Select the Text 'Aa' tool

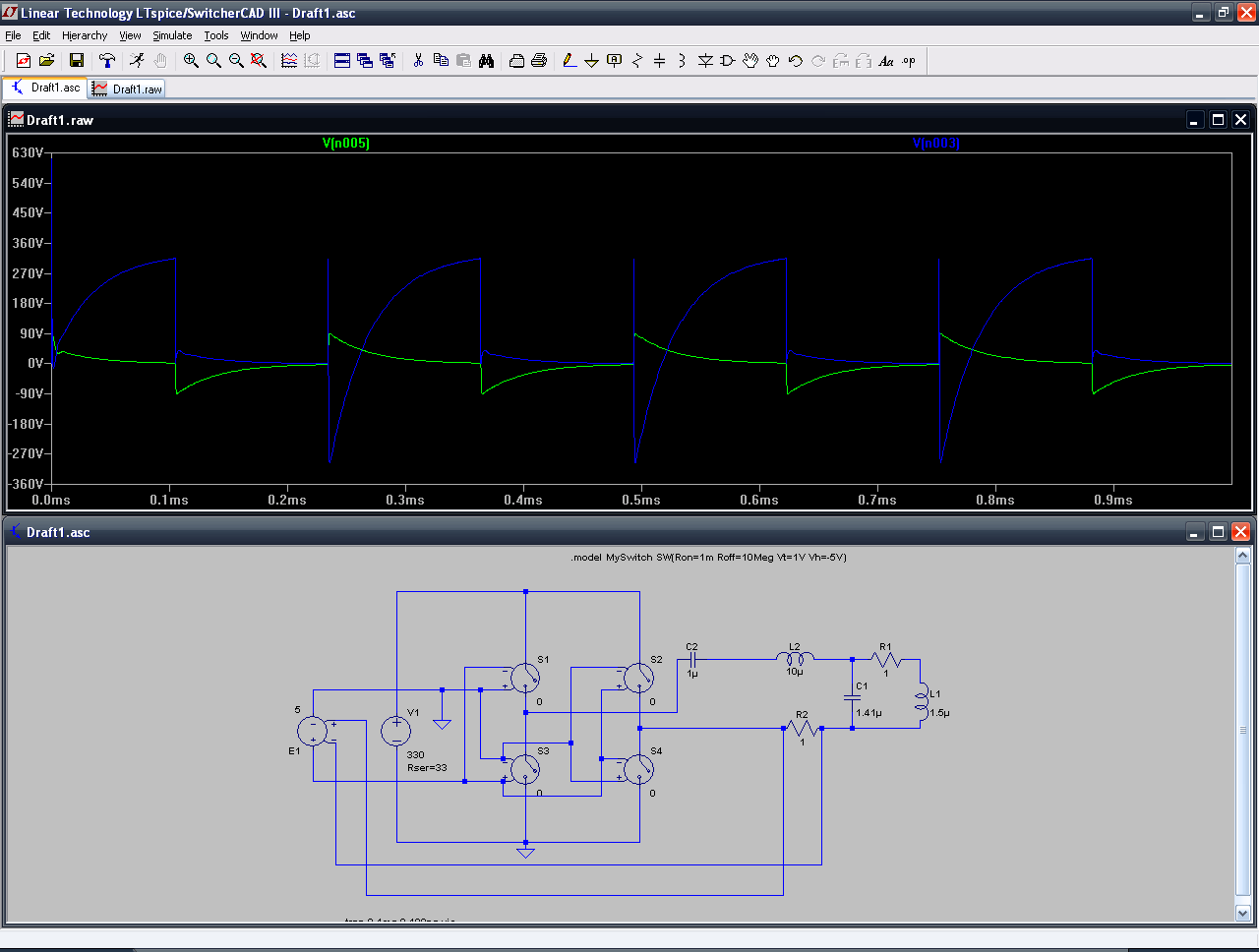click(886, 61)
